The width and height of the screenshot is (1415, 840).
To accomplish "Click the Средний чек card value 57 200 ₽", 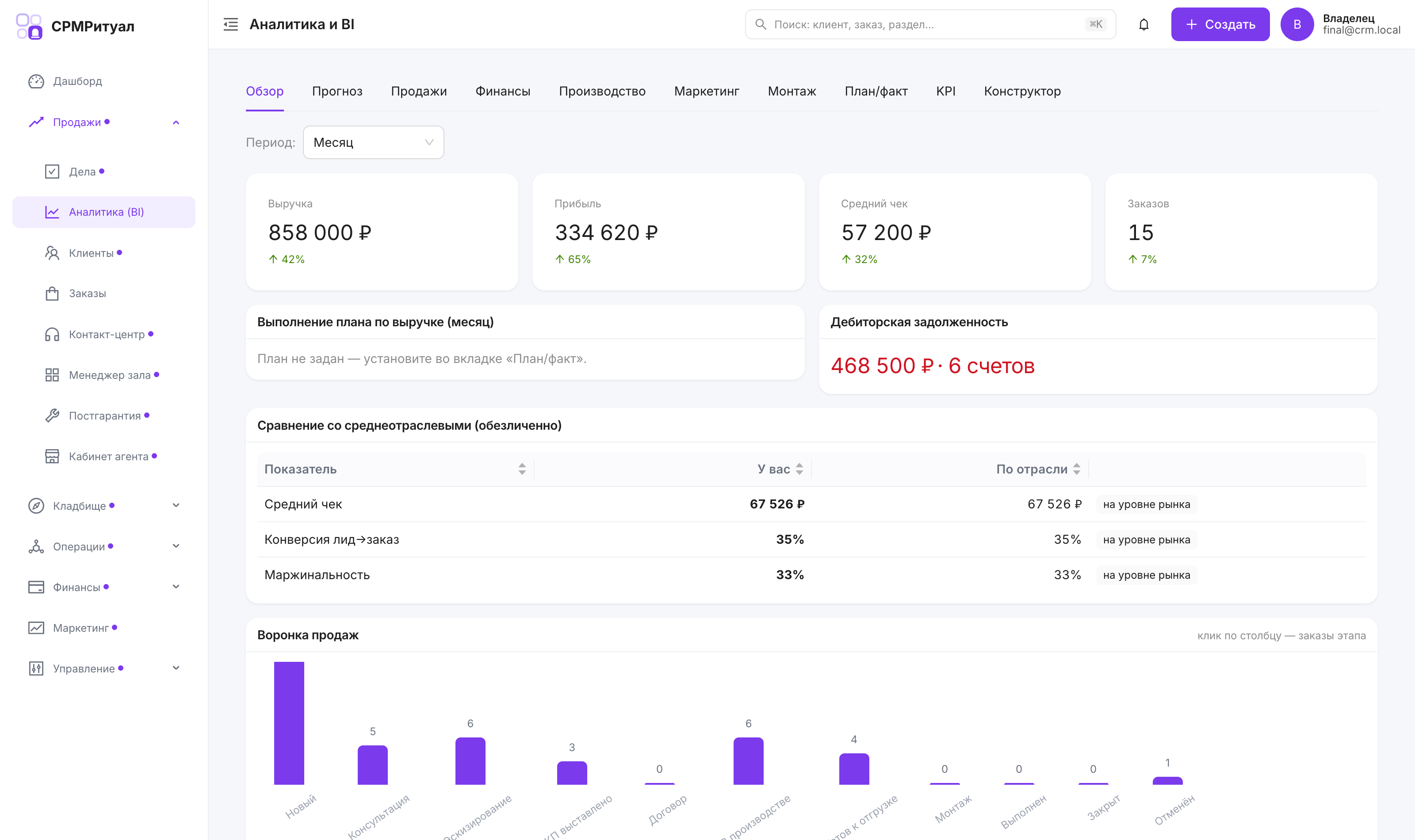I will [886, 233].
